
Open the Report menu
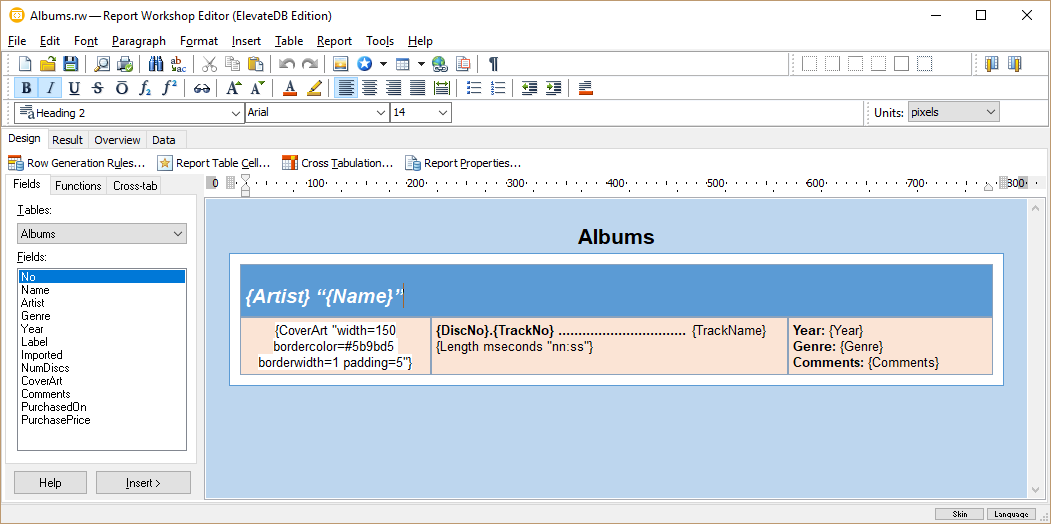click(334, 41)
